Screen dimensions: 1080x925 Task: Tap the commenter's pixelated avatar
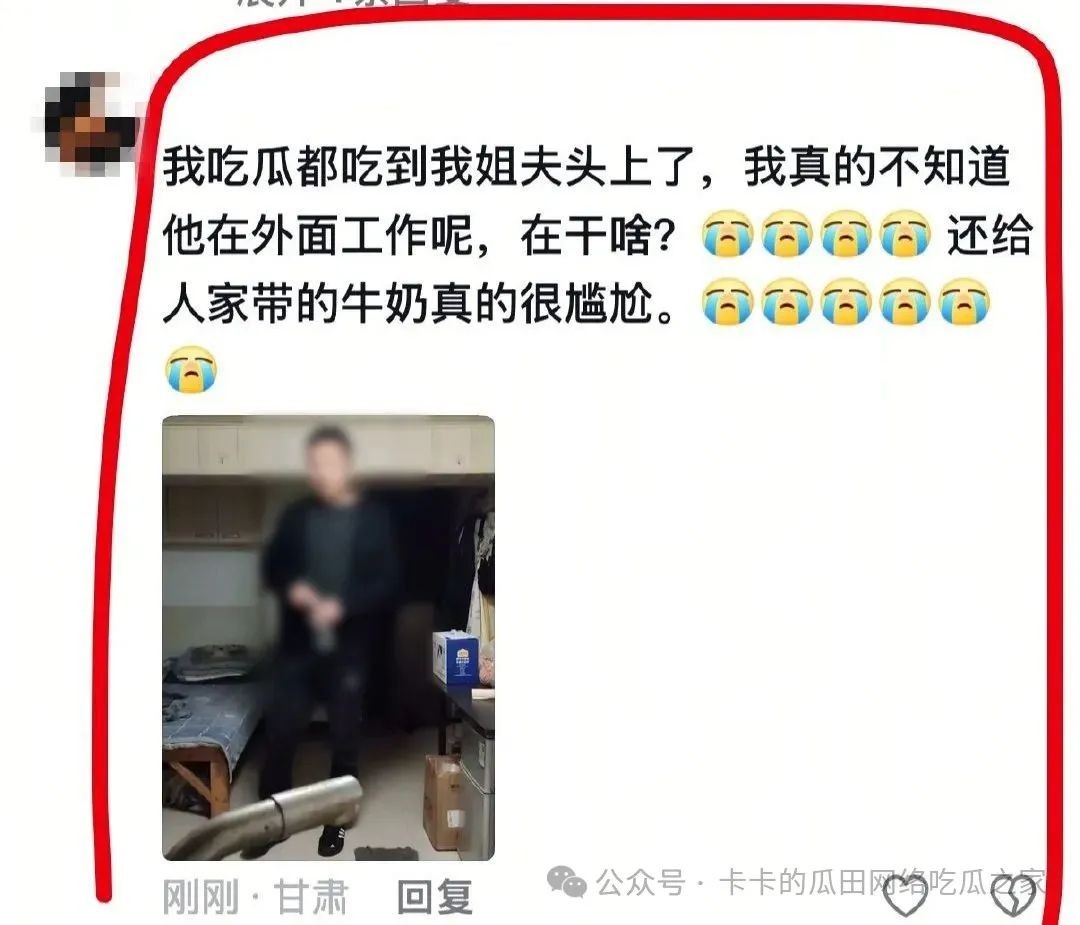click(87, 124)
